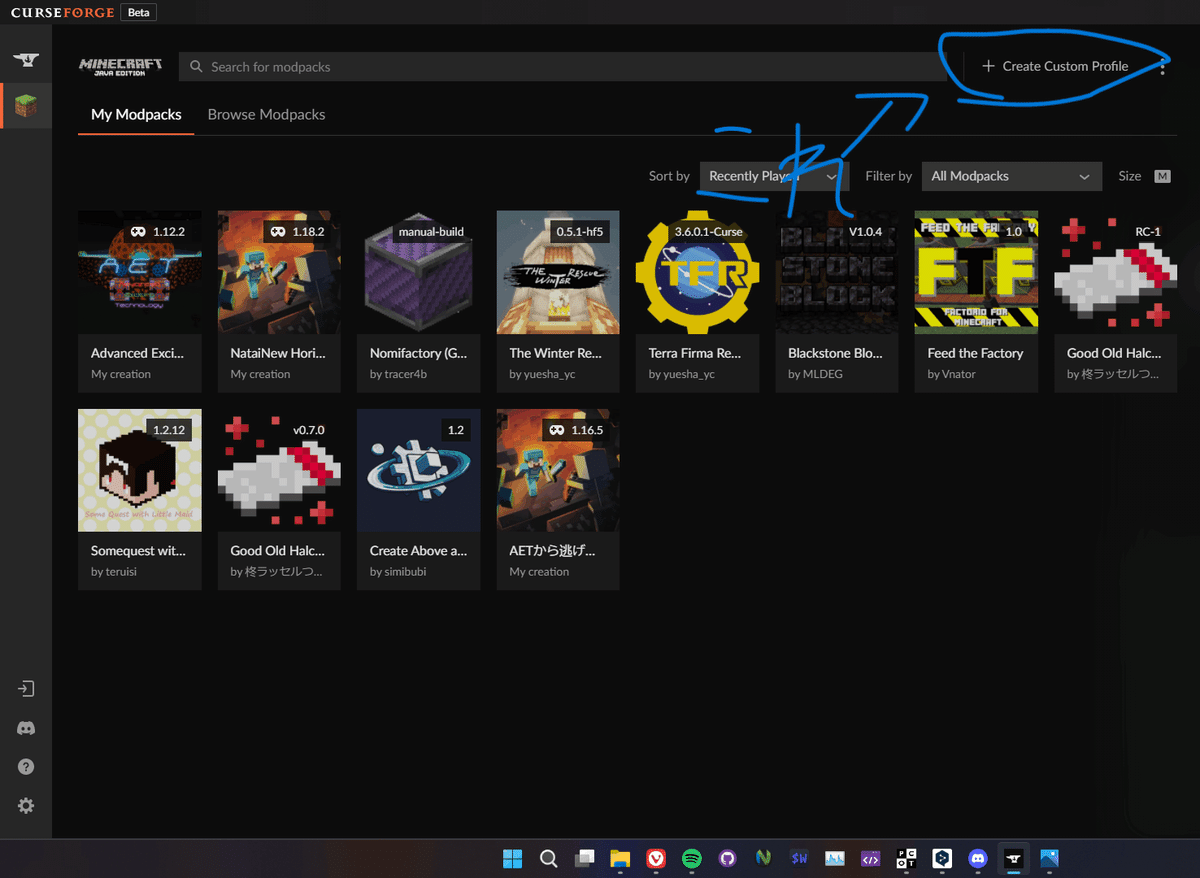Click the search magnifier in the modpack search bar

(197, 66)
